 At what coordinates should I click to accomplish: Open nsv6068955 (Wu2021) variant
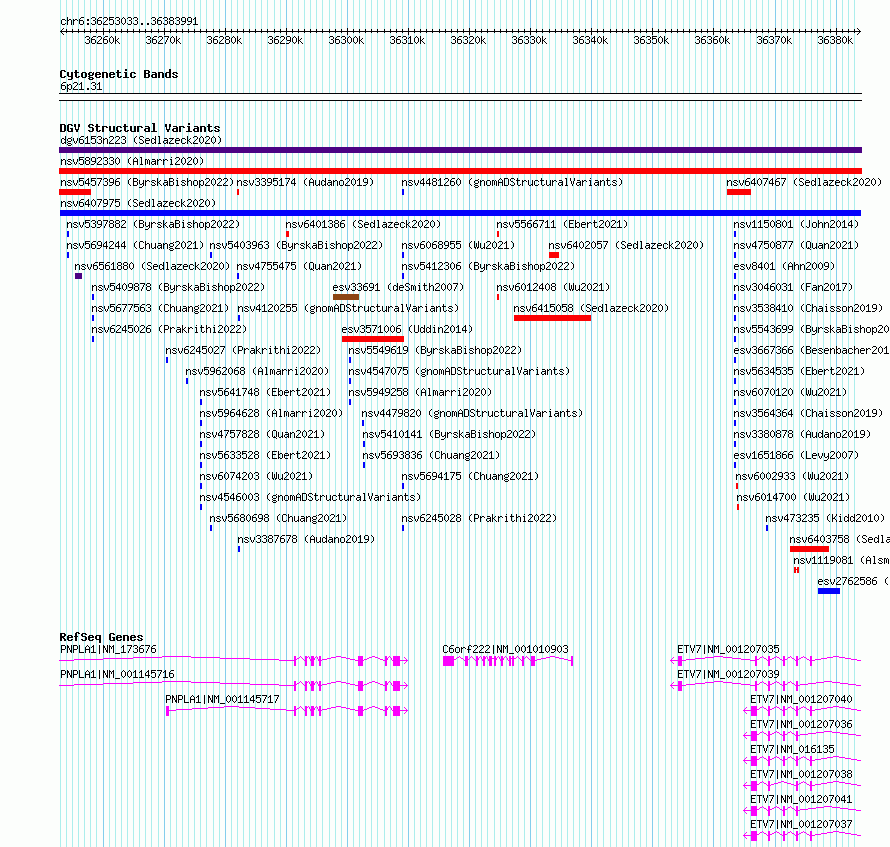(458, 245)
